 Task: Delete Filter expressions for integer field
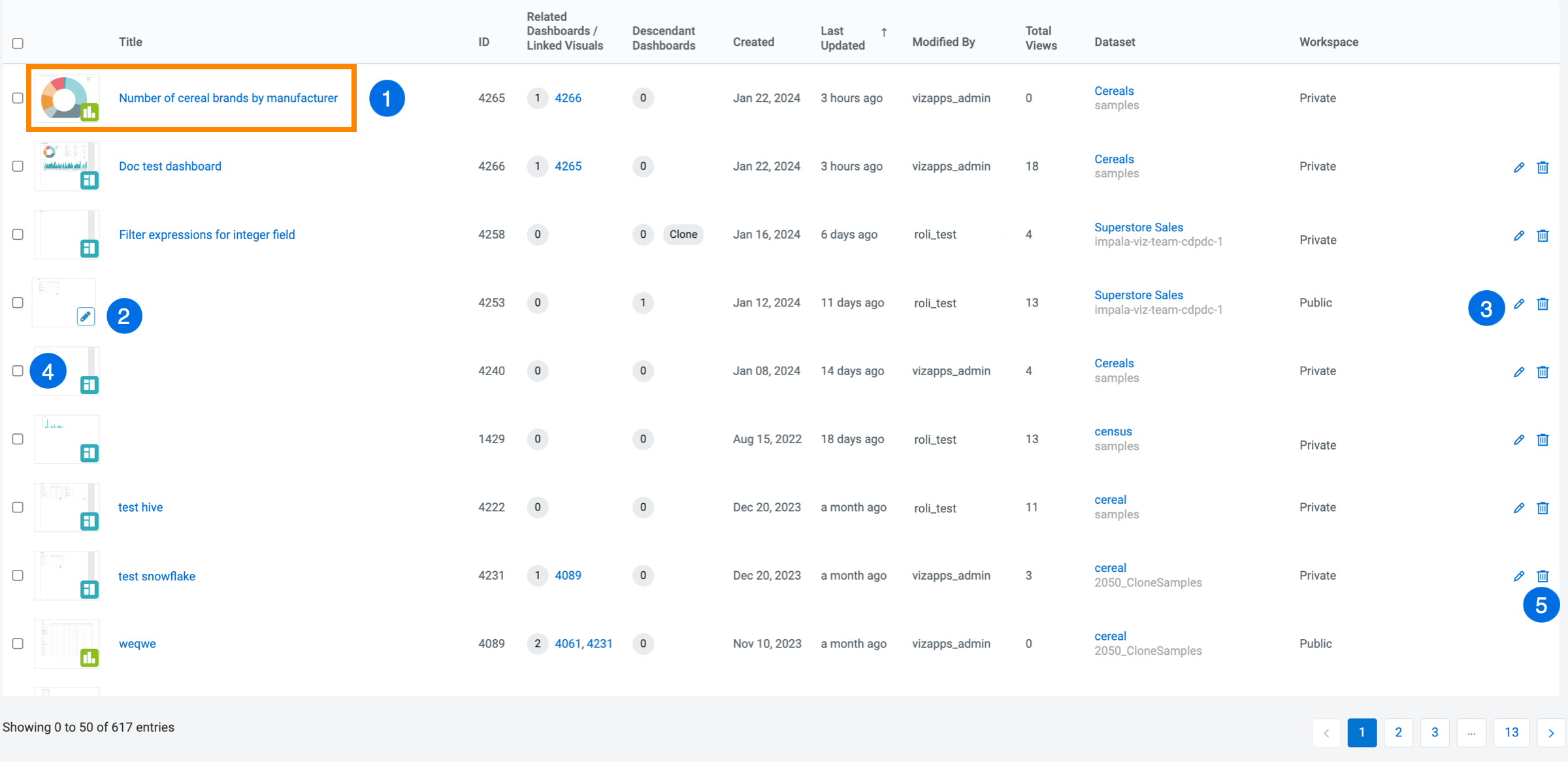tap(1543, 236)
